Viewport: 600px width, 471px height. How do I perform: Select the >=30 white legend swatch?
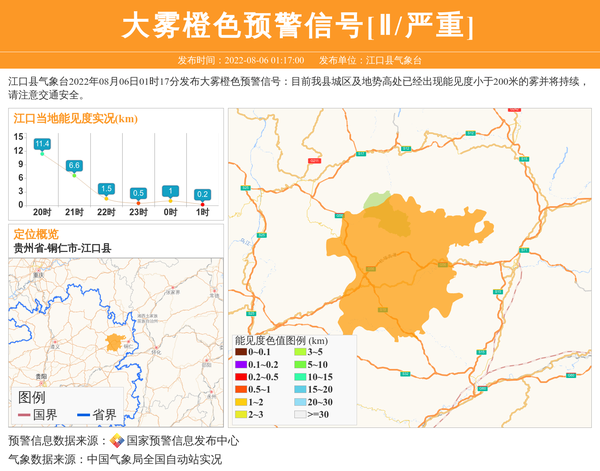point(300,414)
